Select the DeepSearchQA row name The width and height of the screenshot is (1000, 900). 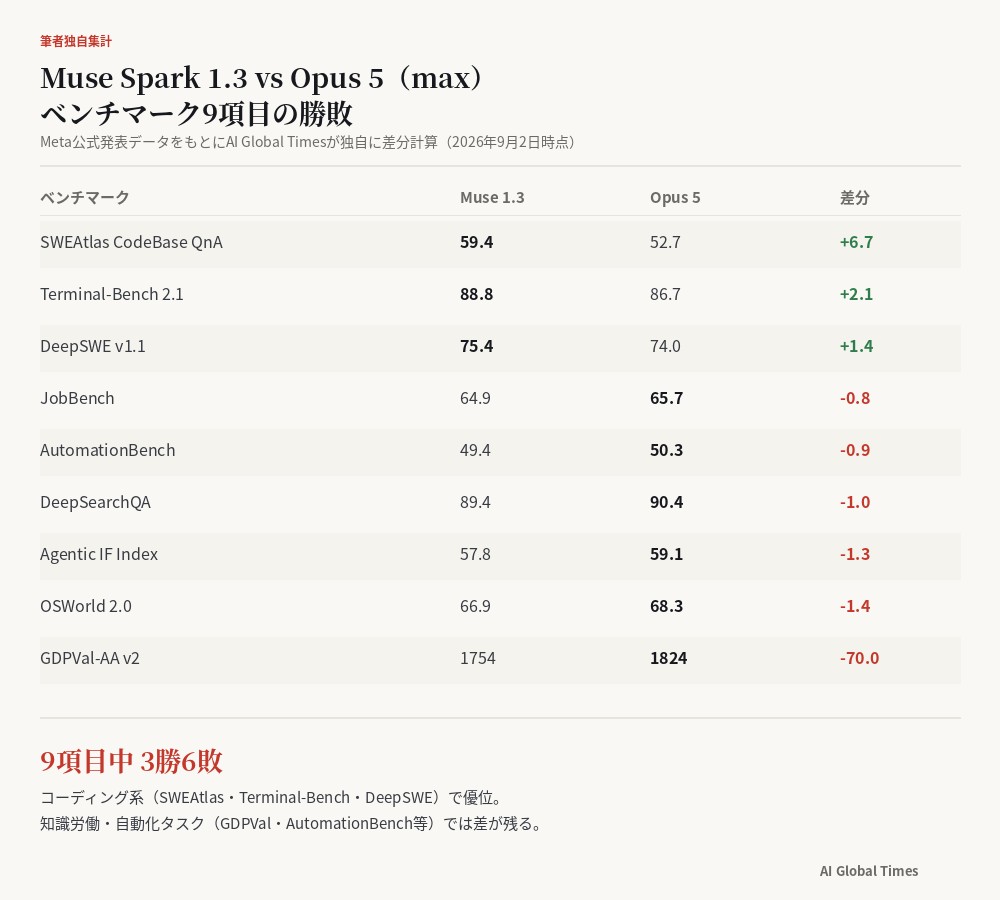tap(96, 502)
